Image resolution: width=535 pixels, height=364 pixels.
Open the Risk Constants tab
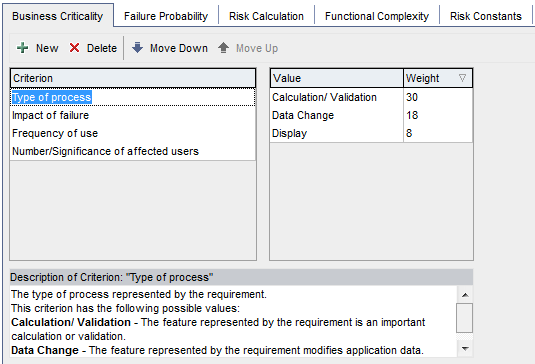pos(486,16)
